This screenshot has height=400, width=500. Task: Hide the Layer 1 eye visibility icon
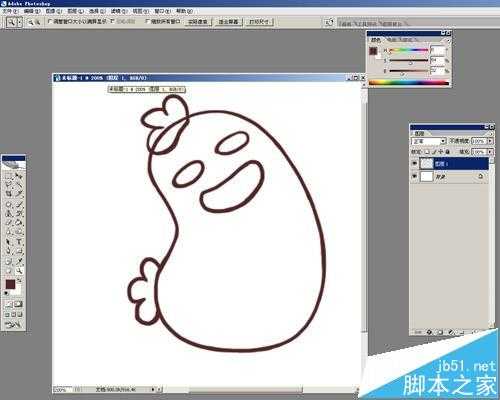pyautogui.click(x=414, y=163)
